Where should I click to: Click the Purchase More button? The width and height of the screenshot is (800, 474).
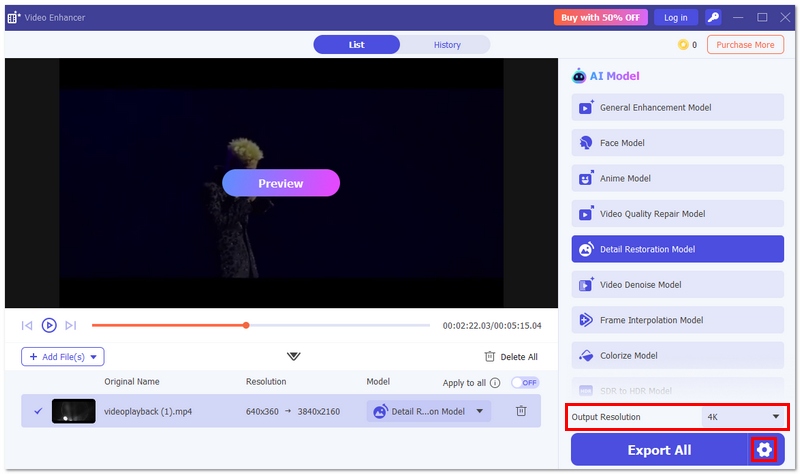click(745, 45)
